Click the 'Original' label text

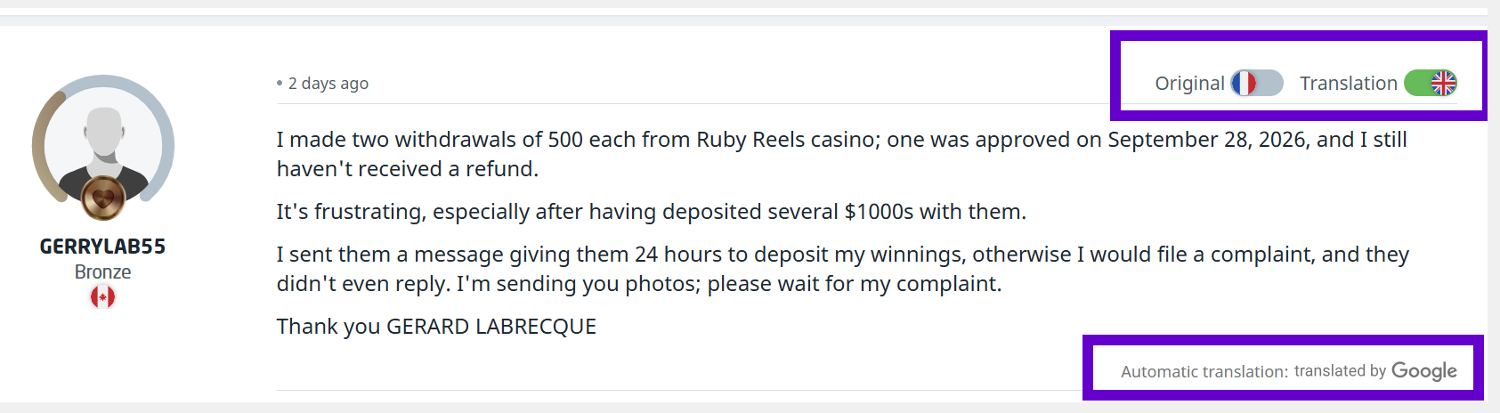coord(1190,83)
